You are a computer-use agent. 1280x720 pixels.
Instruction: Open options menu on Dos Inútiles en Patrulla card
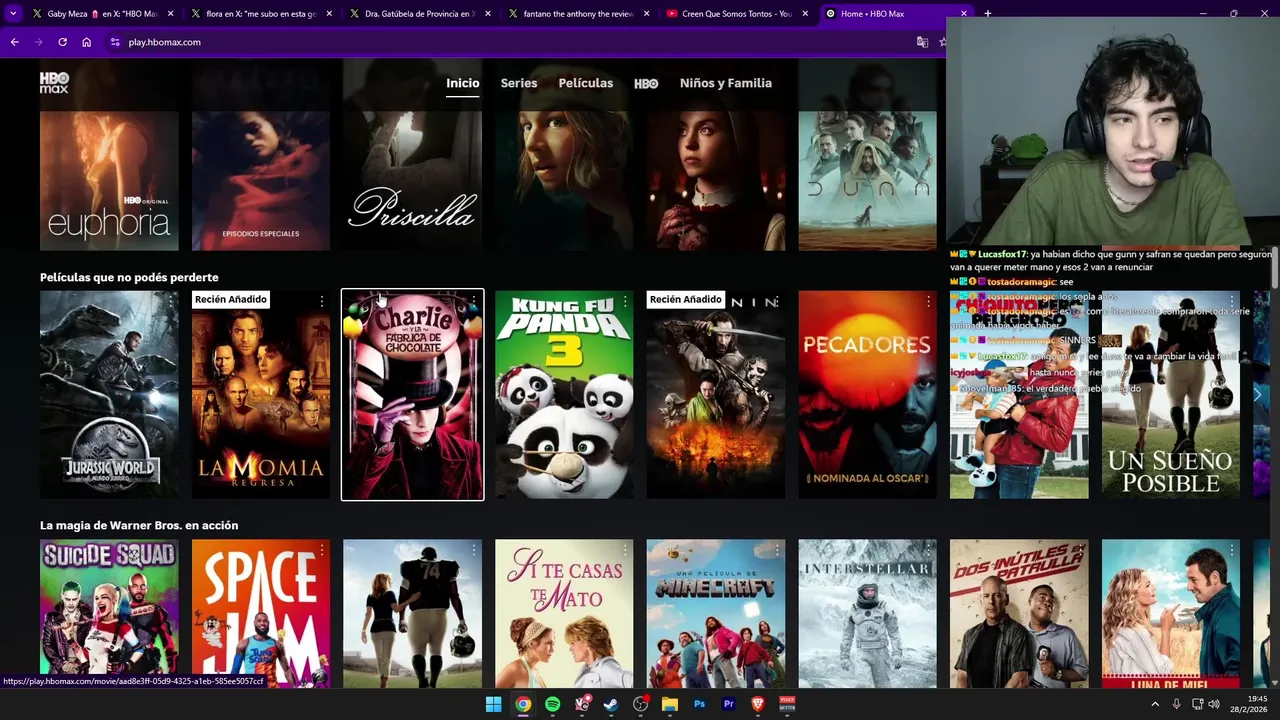click(1079, 550)
